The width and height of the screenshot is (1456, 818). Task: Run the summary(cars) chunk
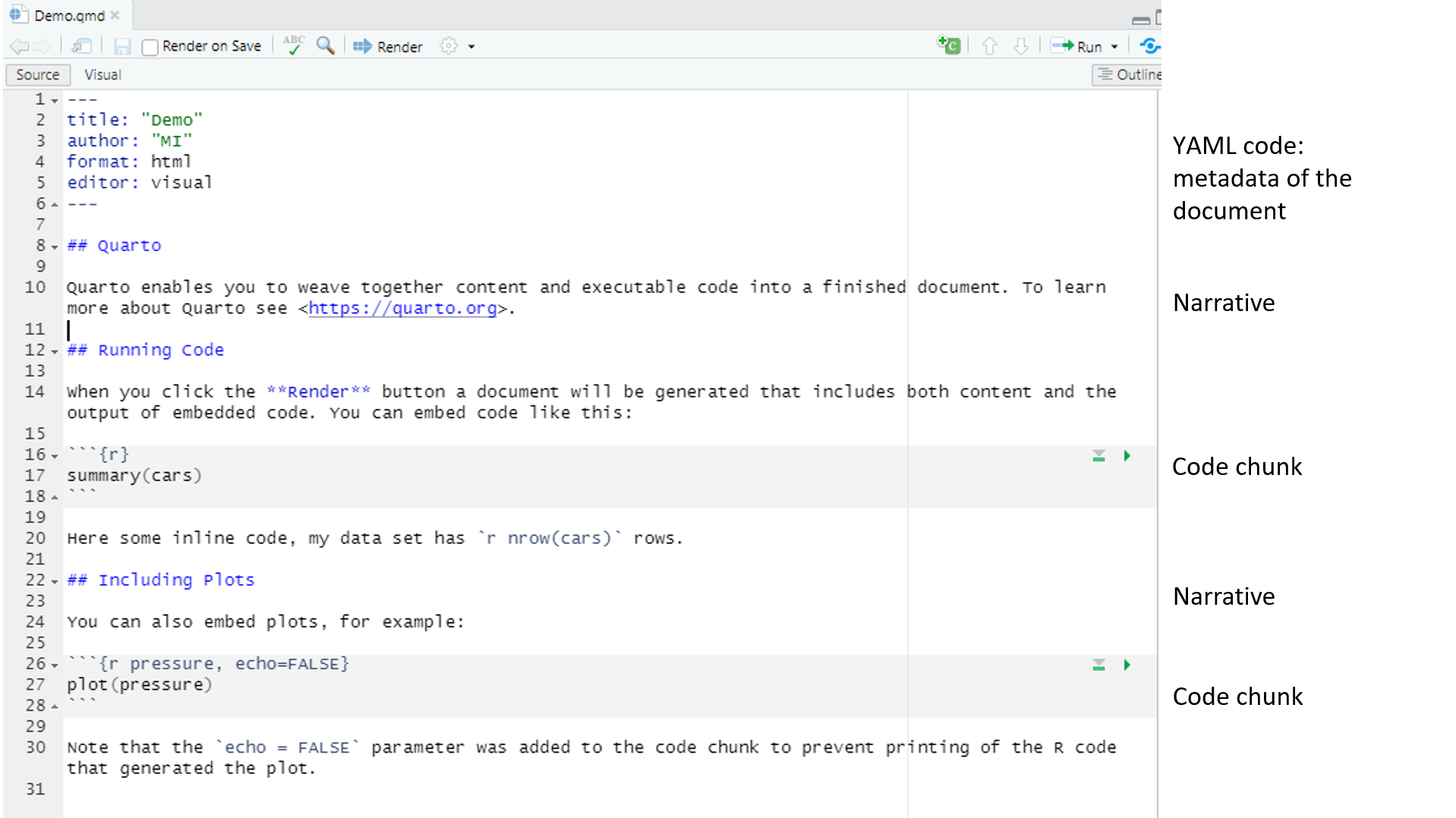click(x=1127, y=455)
